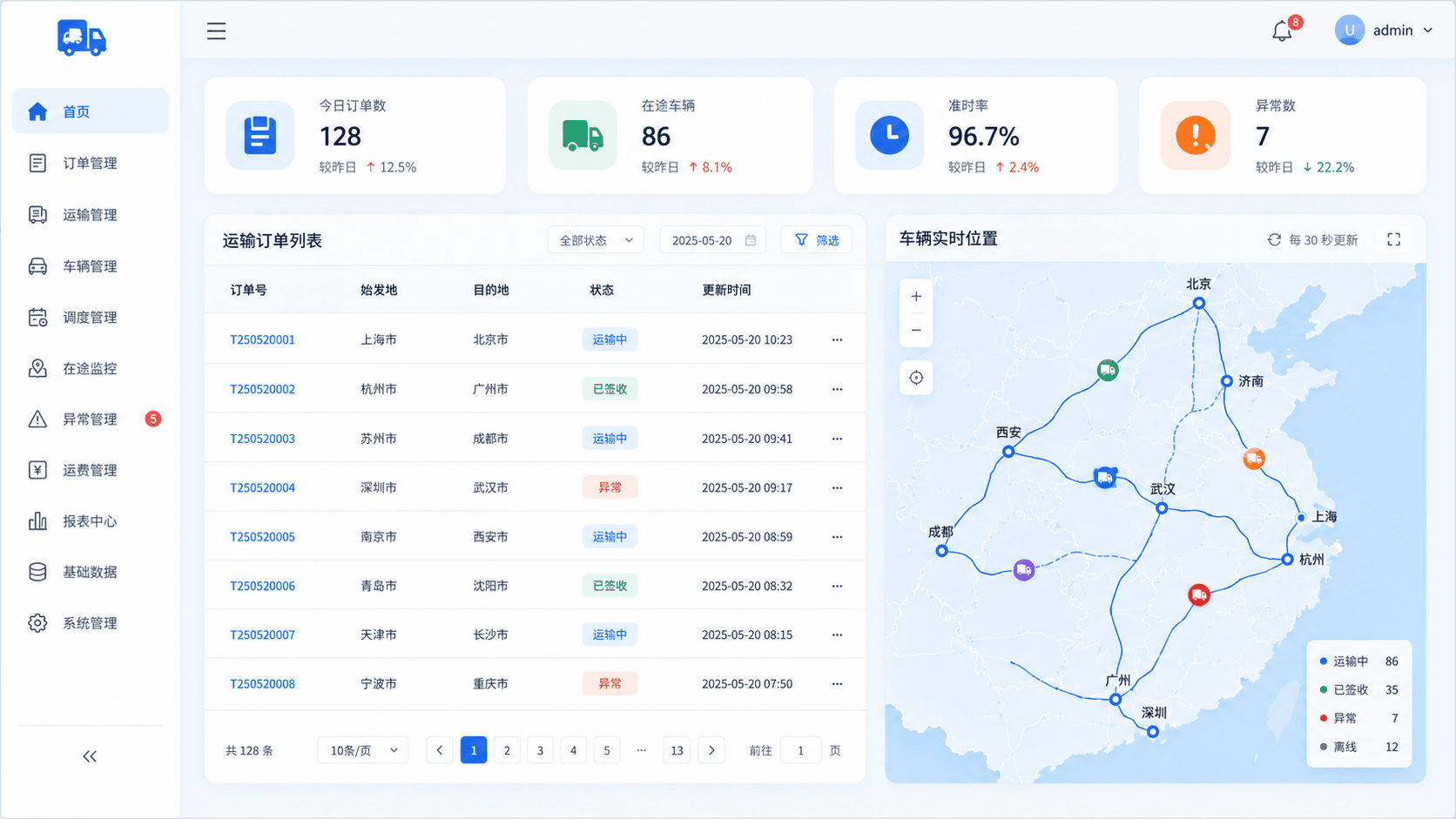
Task: Click the 筛选 filter button
Action: click(x=817, y=240)
